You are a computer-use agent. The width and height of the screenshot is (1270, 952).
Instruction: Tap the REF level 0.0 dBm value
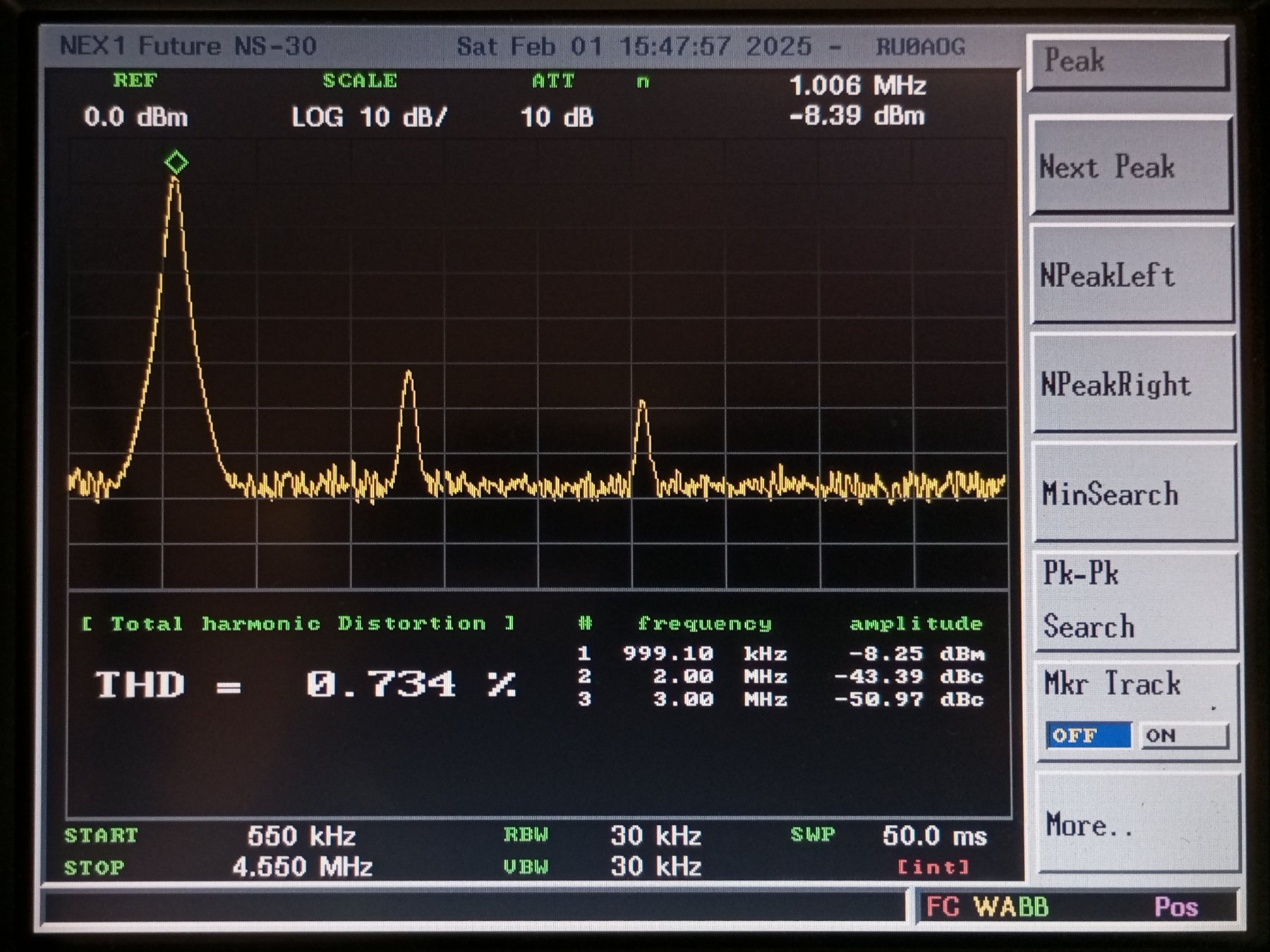135,116
